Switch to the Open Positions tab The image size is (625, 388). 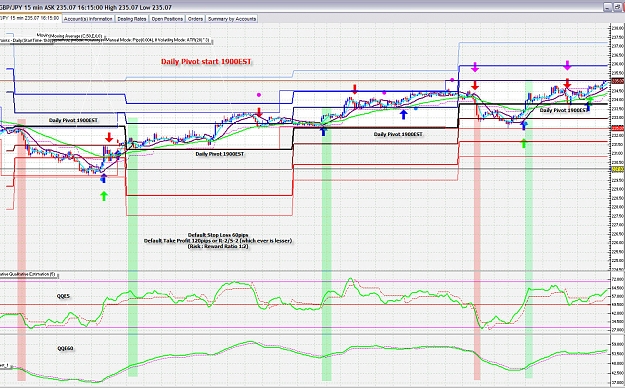(x=167, y=19)
